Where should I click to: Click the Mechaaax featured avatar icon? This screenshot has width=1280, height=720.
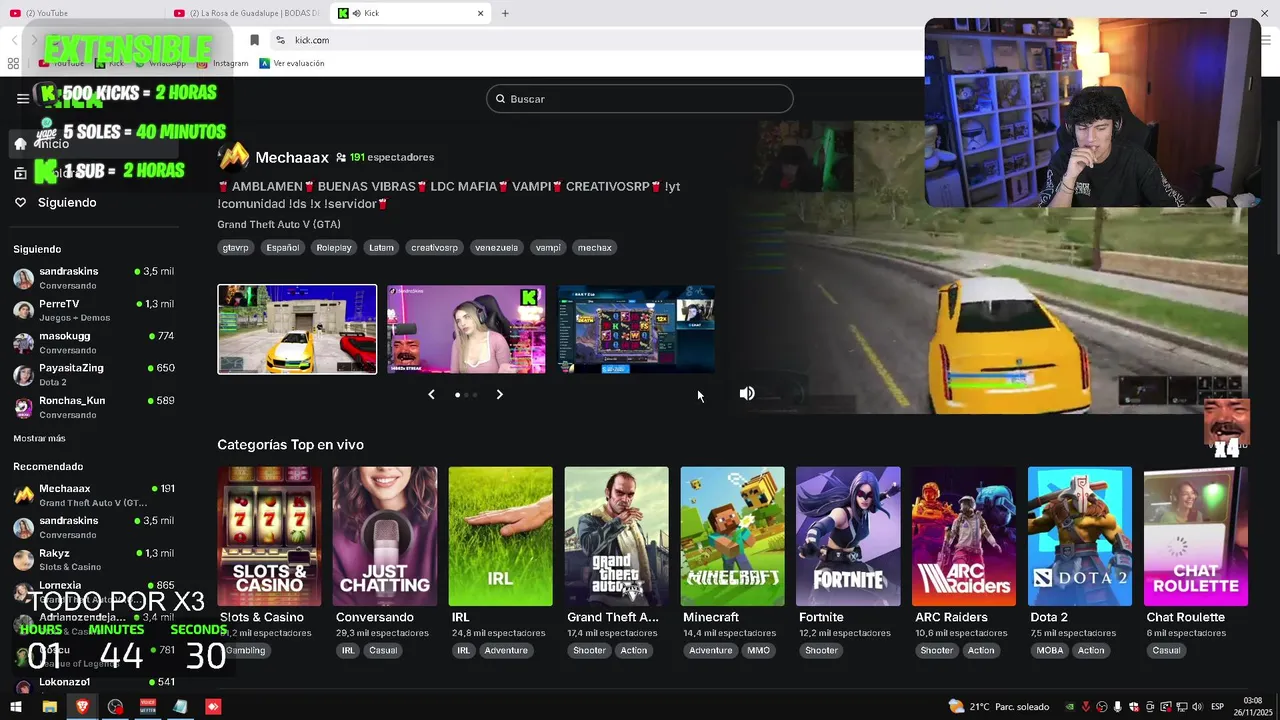233,157
